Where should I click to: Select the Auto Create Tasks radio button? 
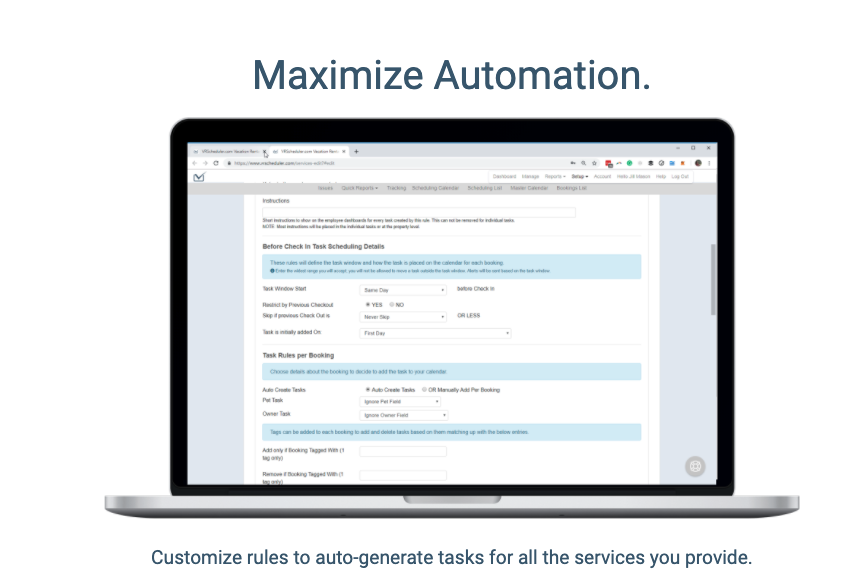pyautogui.click(x=368, y=390)
